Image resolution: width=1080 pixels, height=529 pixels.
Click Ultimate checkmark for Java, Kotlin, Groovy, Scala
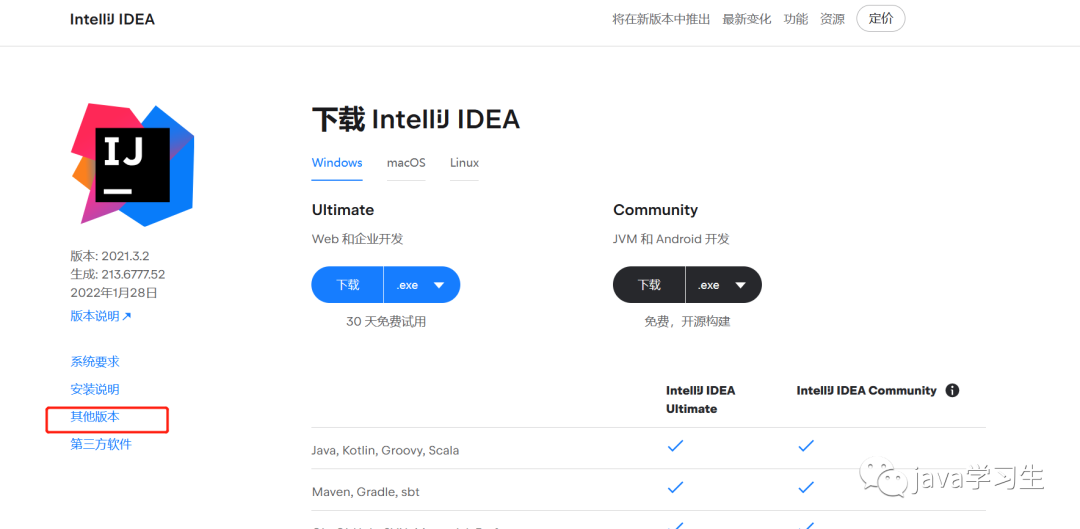675,446
